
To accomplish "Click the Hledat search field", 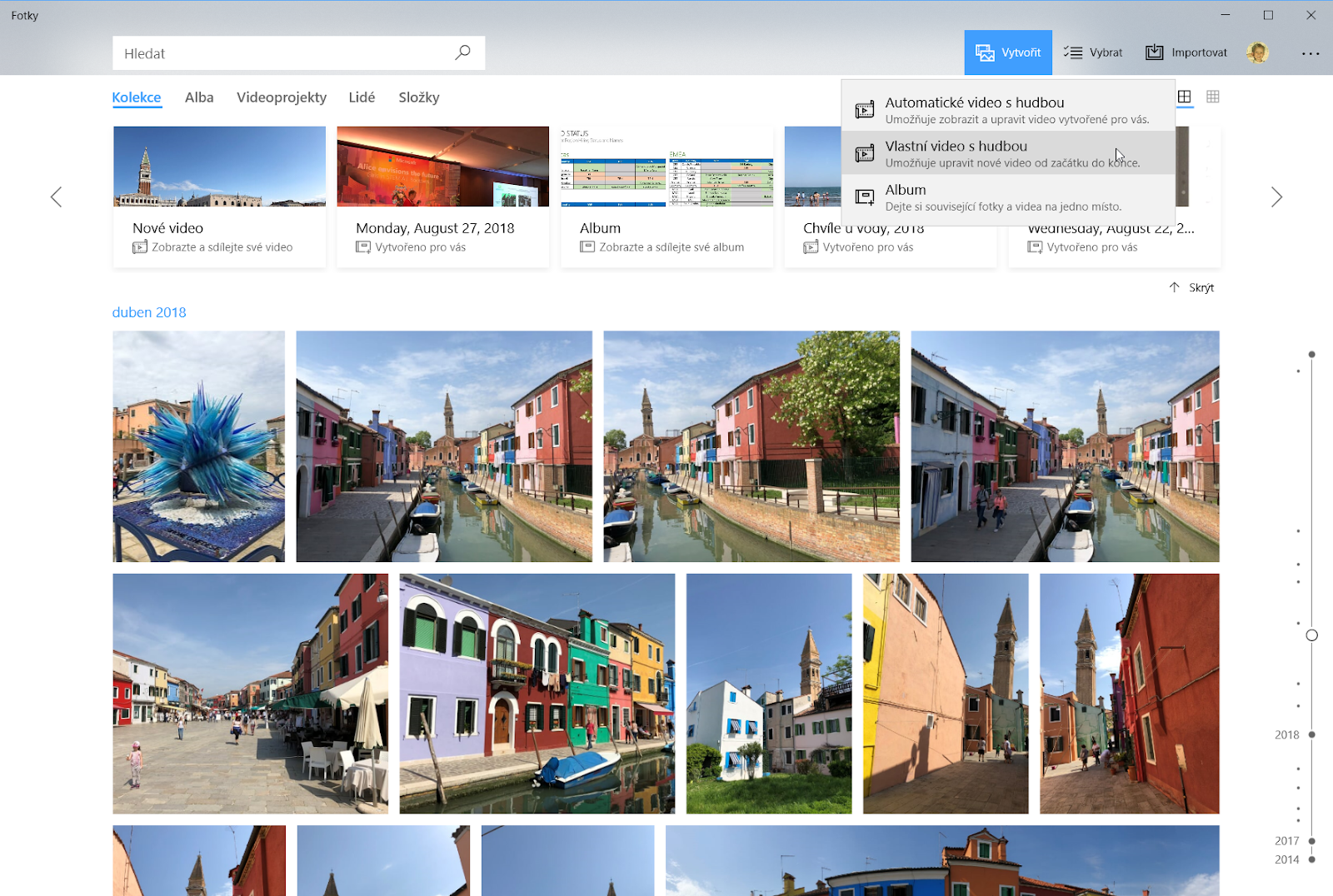I will [x=299, y=53].
